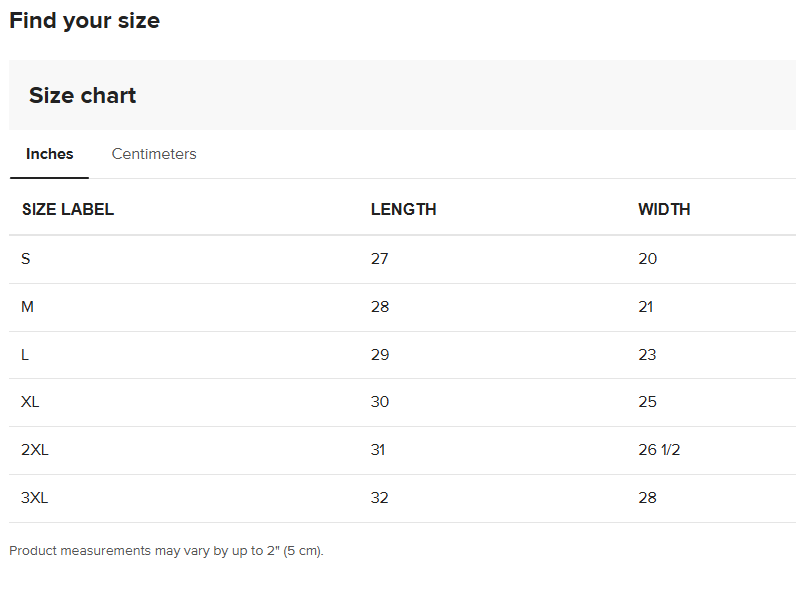Select the S size row label

(26, 259)
